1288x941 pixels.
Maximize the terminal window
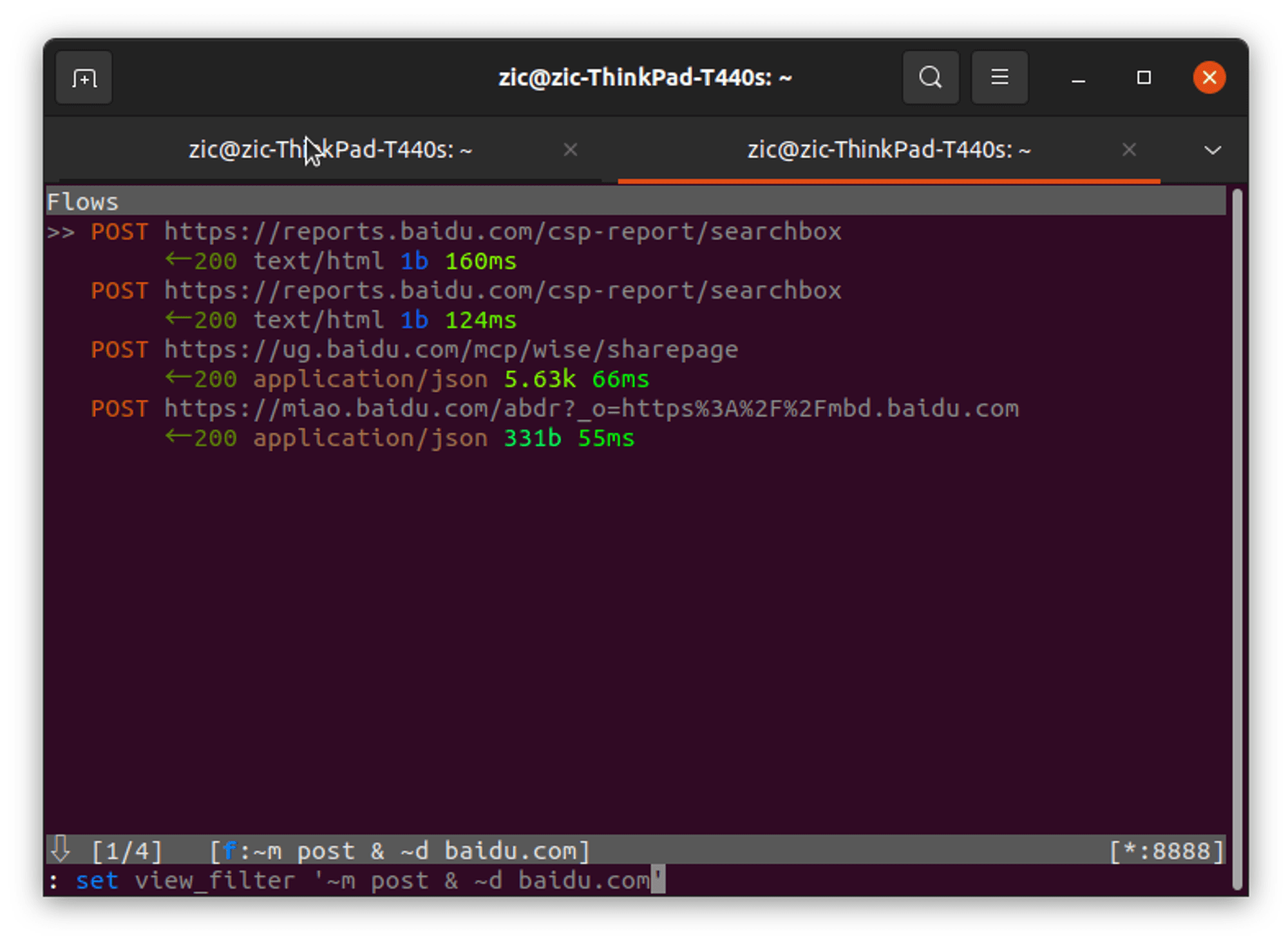(1144, 78)
